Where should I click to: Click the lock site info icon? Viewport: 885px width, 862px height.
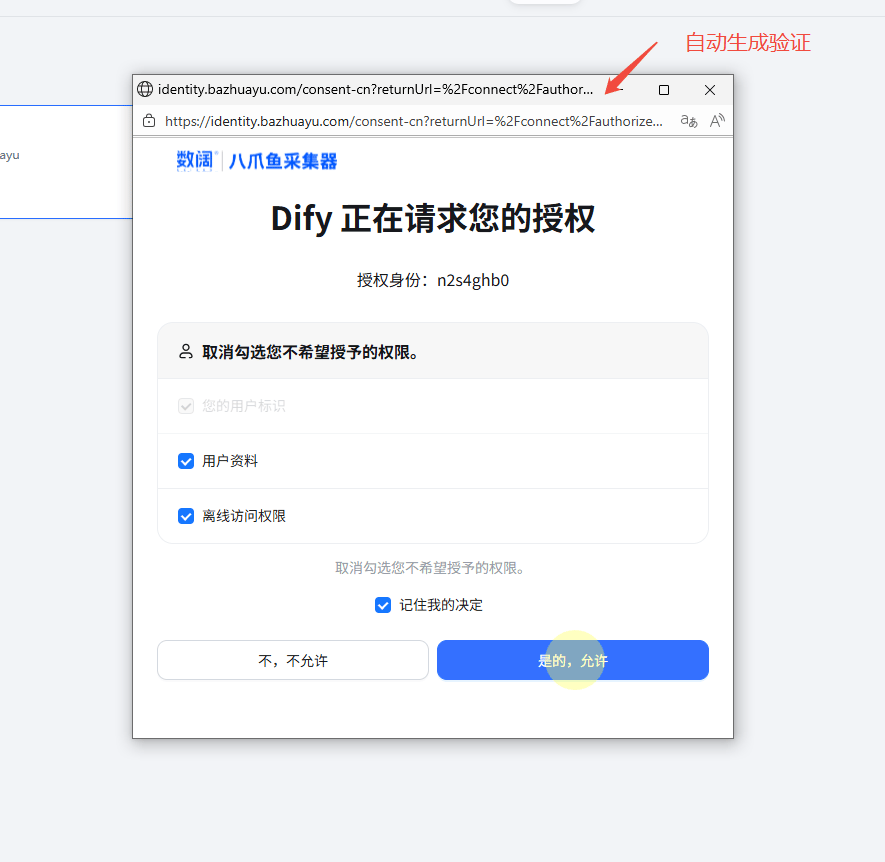click(149, 121)
